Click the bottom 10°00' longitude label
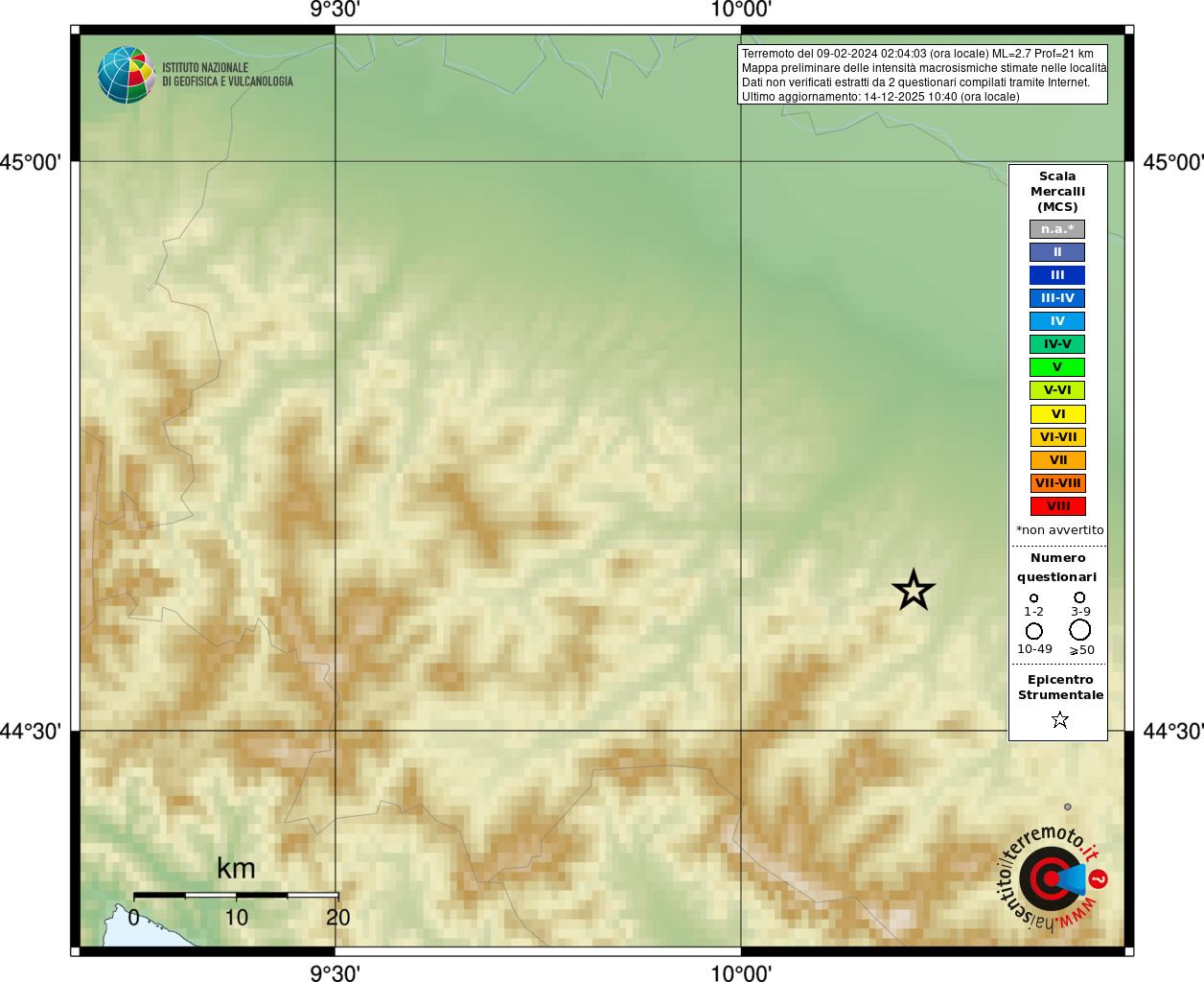 (741, 973)
